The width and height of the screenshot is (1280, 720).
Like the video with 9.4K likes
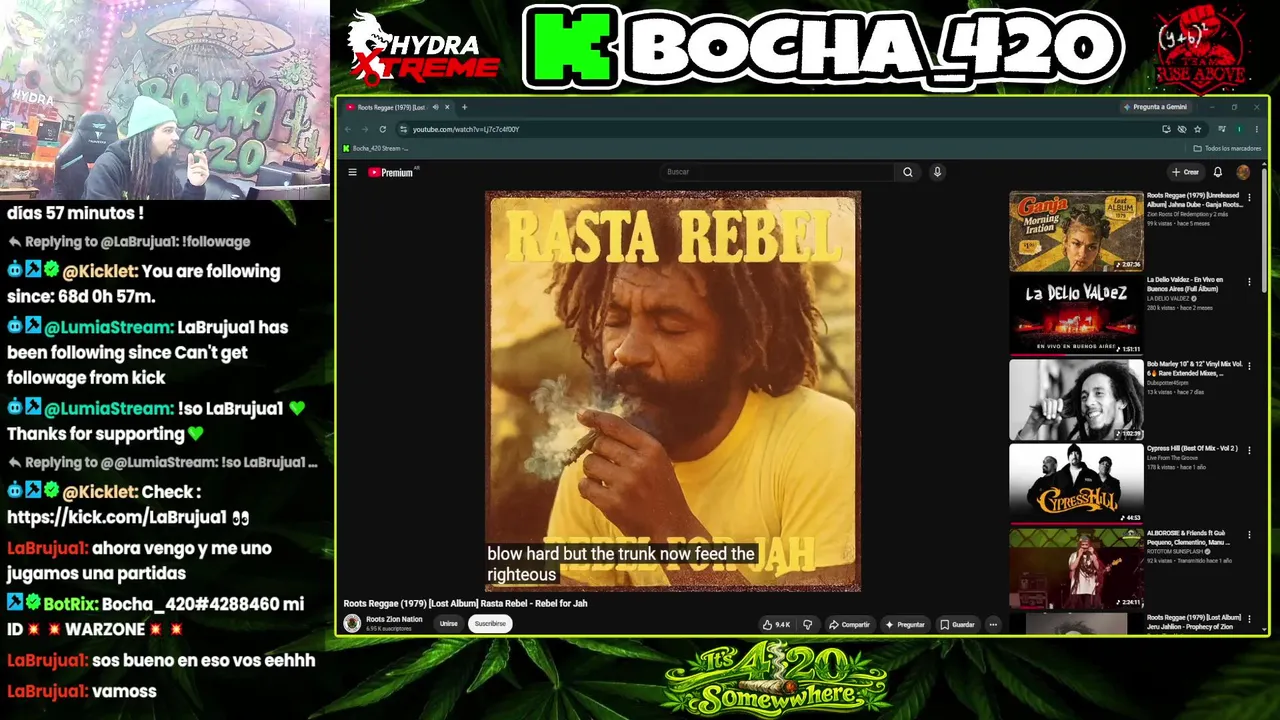pyautogui.click(x=776, y=624)
